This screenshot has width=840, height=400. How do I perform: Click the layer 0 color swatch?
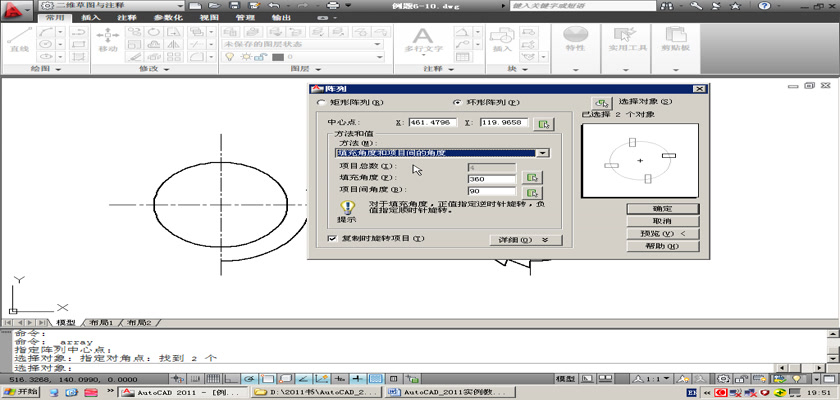pyautogui.click(x=278, y=57)
